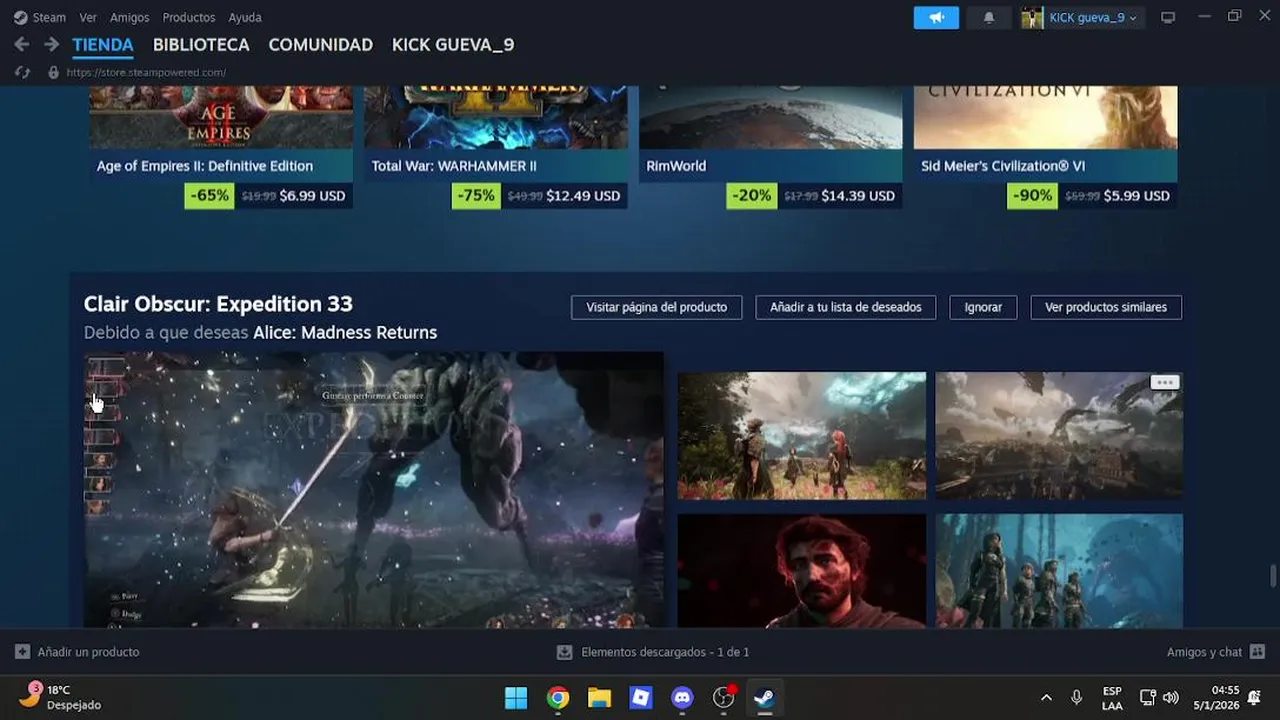Viewport: 1280px width, 720px height.
Task: Click the padlock security icon
Action: 53,72
